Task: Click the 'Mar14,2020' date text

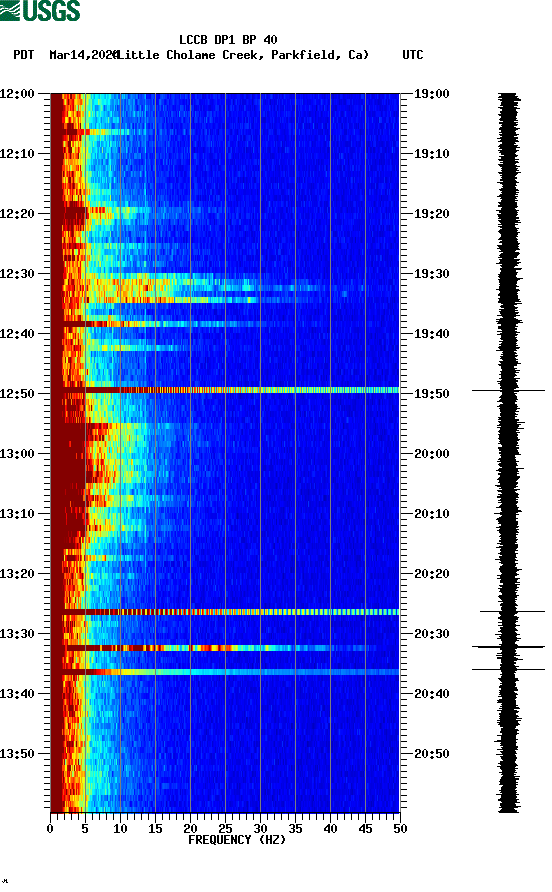Action: pyautogui.click(x=84, y=55)
